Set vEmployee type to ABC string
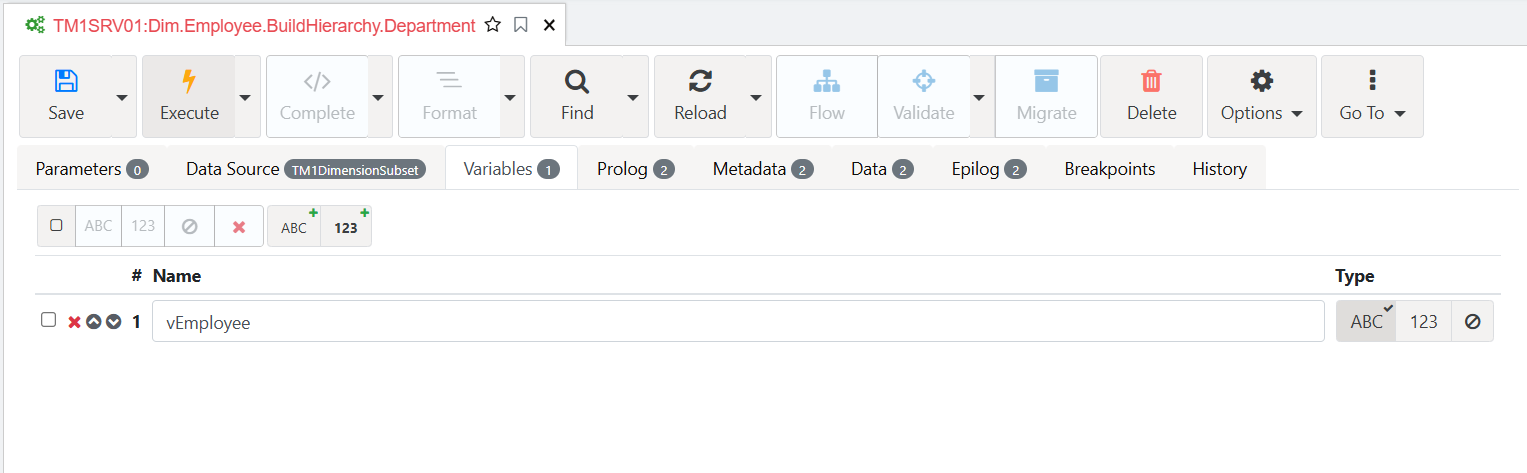This screenshot has height=473, width=1527. tap(1366, 321)
